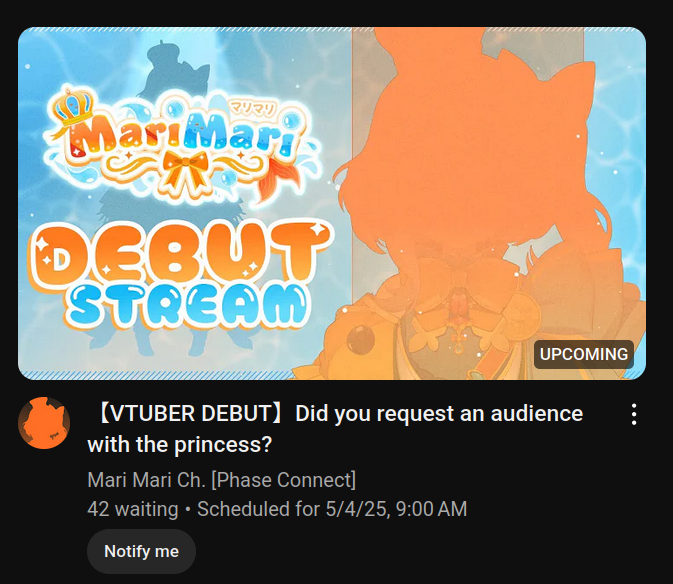Open the debut stream thumbnail image
This screenshot has height=584, width=673.
click(332, 203)
